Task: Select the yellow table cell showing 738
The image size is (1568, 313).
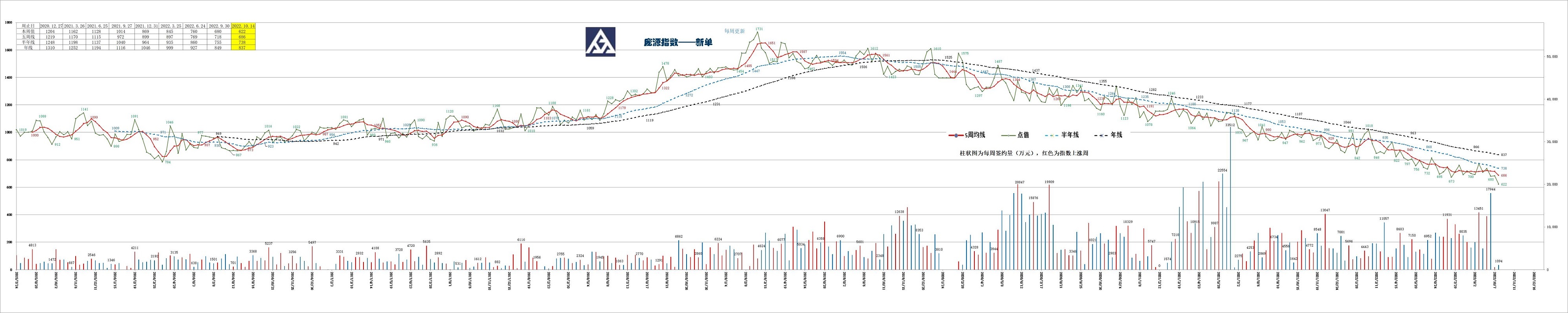Action: click(x=243, y=43)
